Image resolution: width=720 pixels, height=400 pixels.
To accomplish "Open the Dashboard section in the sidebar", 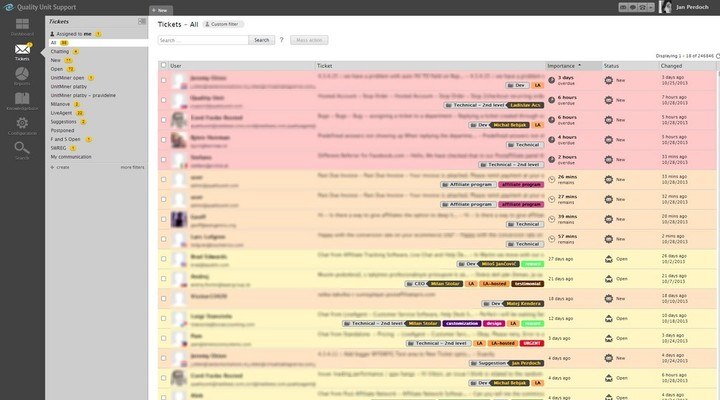I will click(22, 27).
